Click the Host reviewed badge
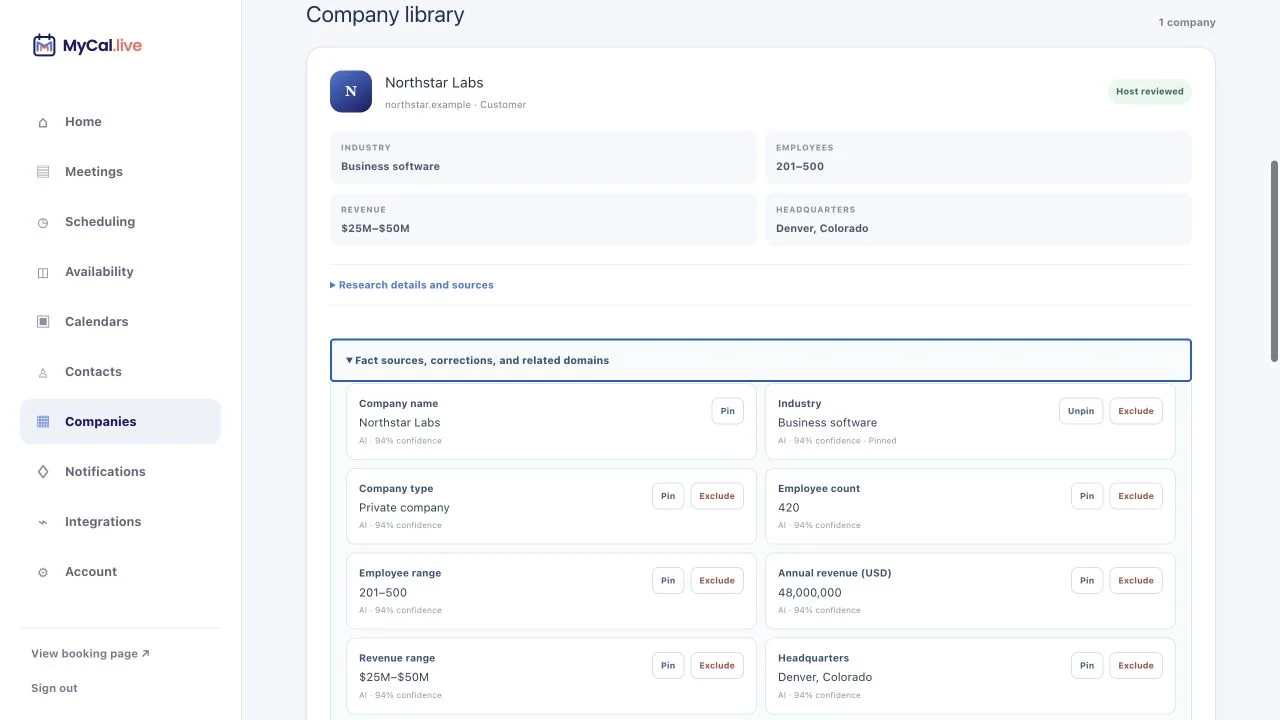 [1149, 91]
